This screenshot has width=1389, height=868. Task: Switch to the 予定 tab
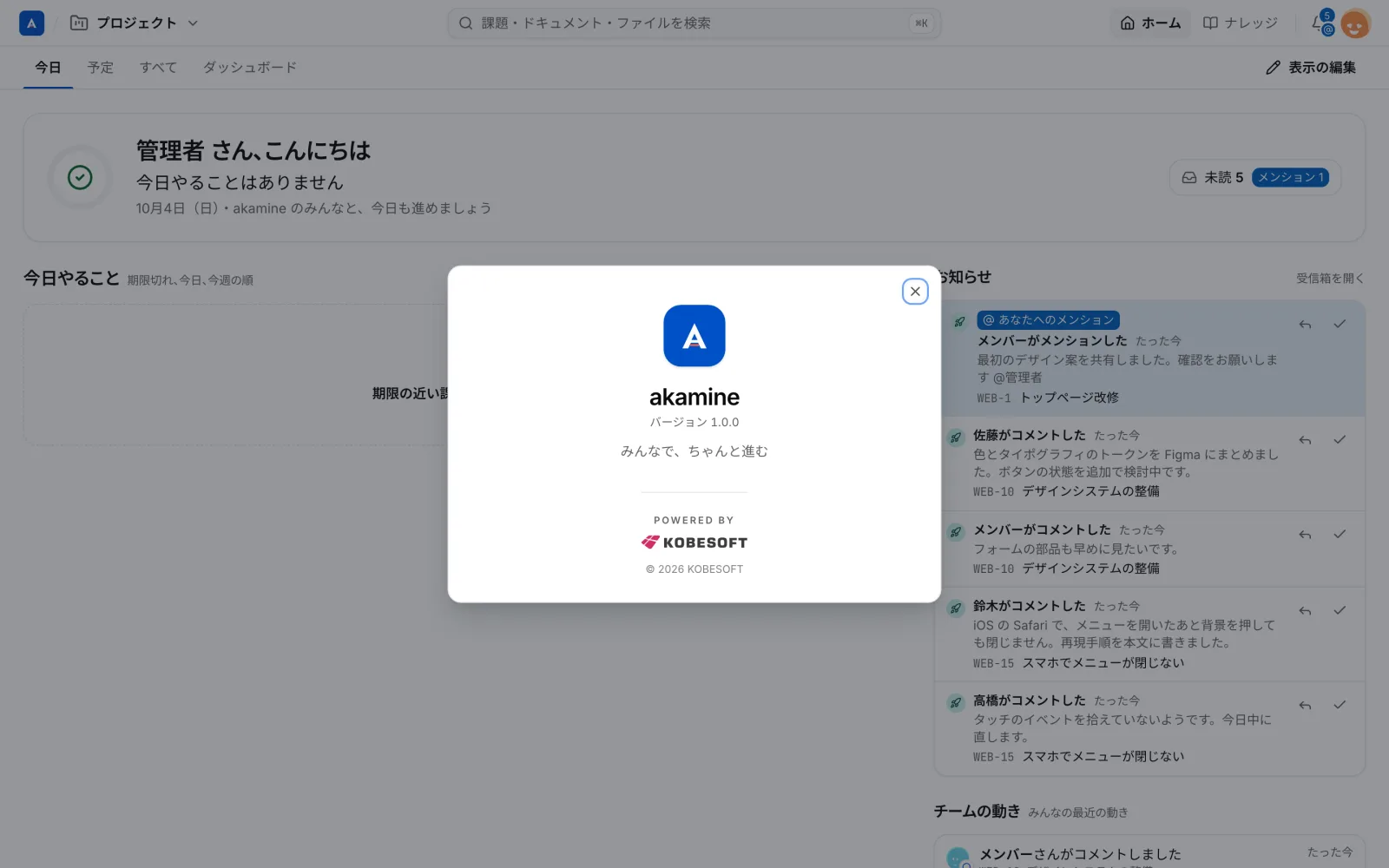(x=101, y=68)
